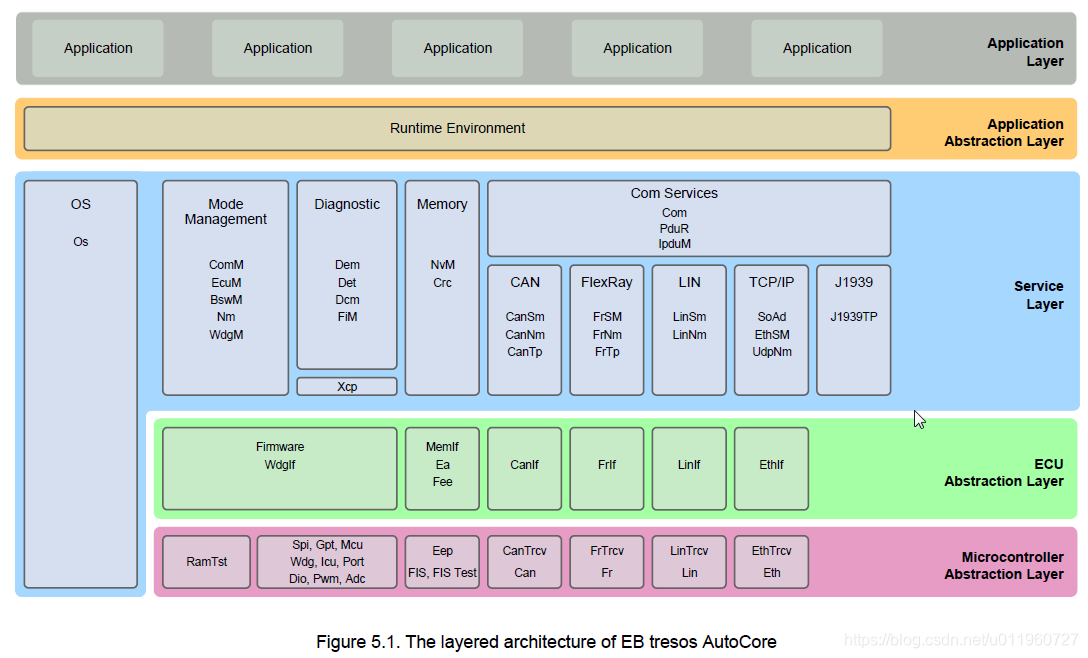Select the ECU Abstraction Layer label
Image resolution: width=1088 pixels, height=658 pixels.
(1003, 473)
